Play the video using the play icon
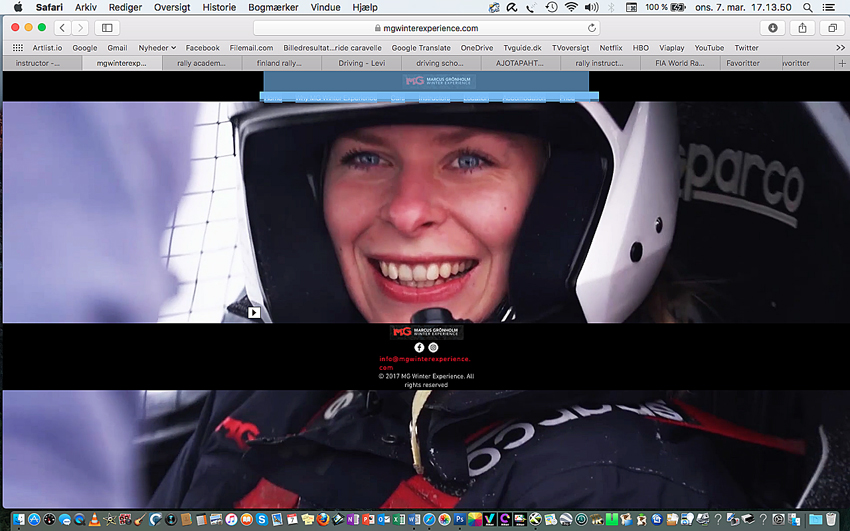 pos(254,312)
